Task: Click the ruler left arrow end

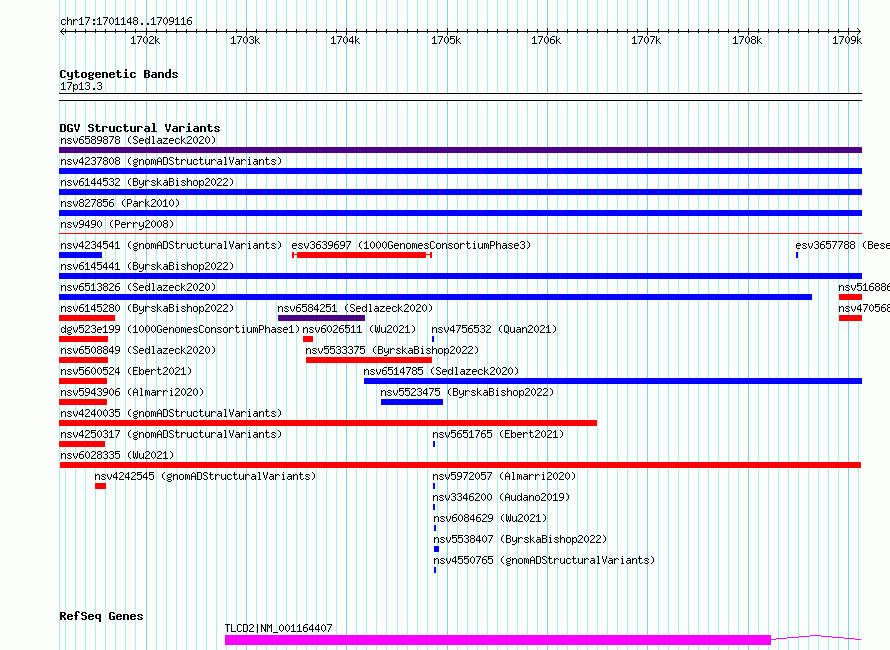Action: coord(62,31)
